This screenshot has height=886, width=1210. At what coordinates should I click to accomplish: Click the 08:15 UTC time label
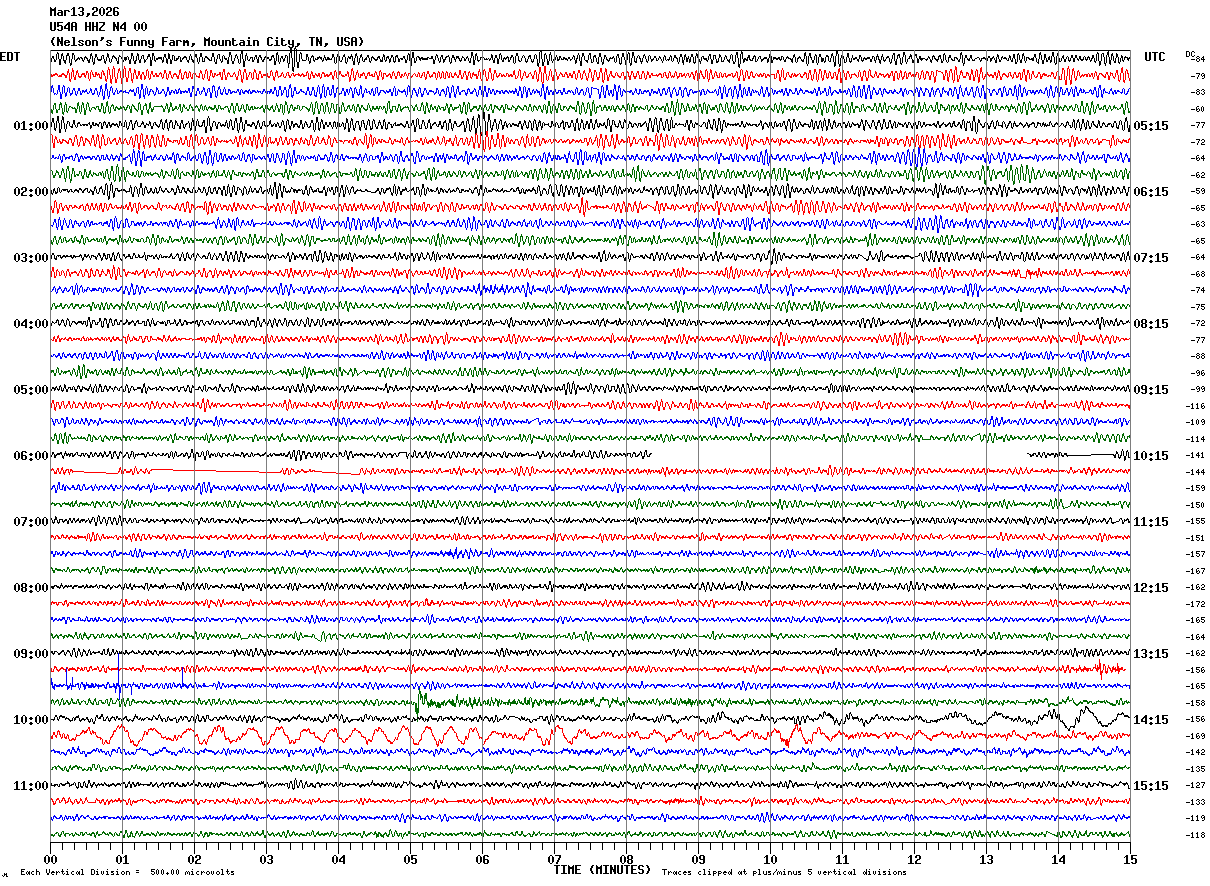click(1151, 324)
